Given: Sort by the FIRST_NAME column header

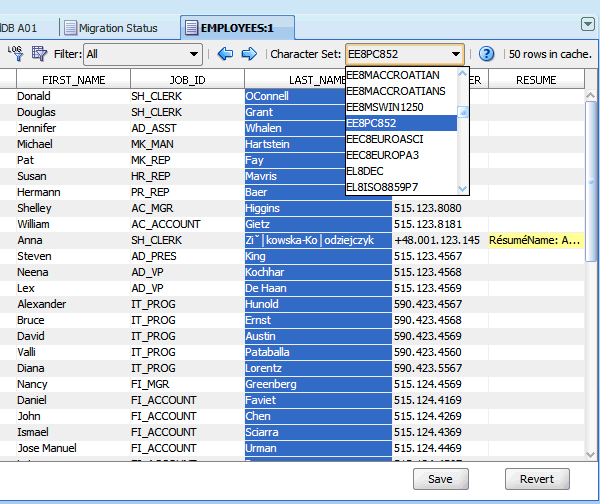Looking at the screenshot, I should 73,79.
